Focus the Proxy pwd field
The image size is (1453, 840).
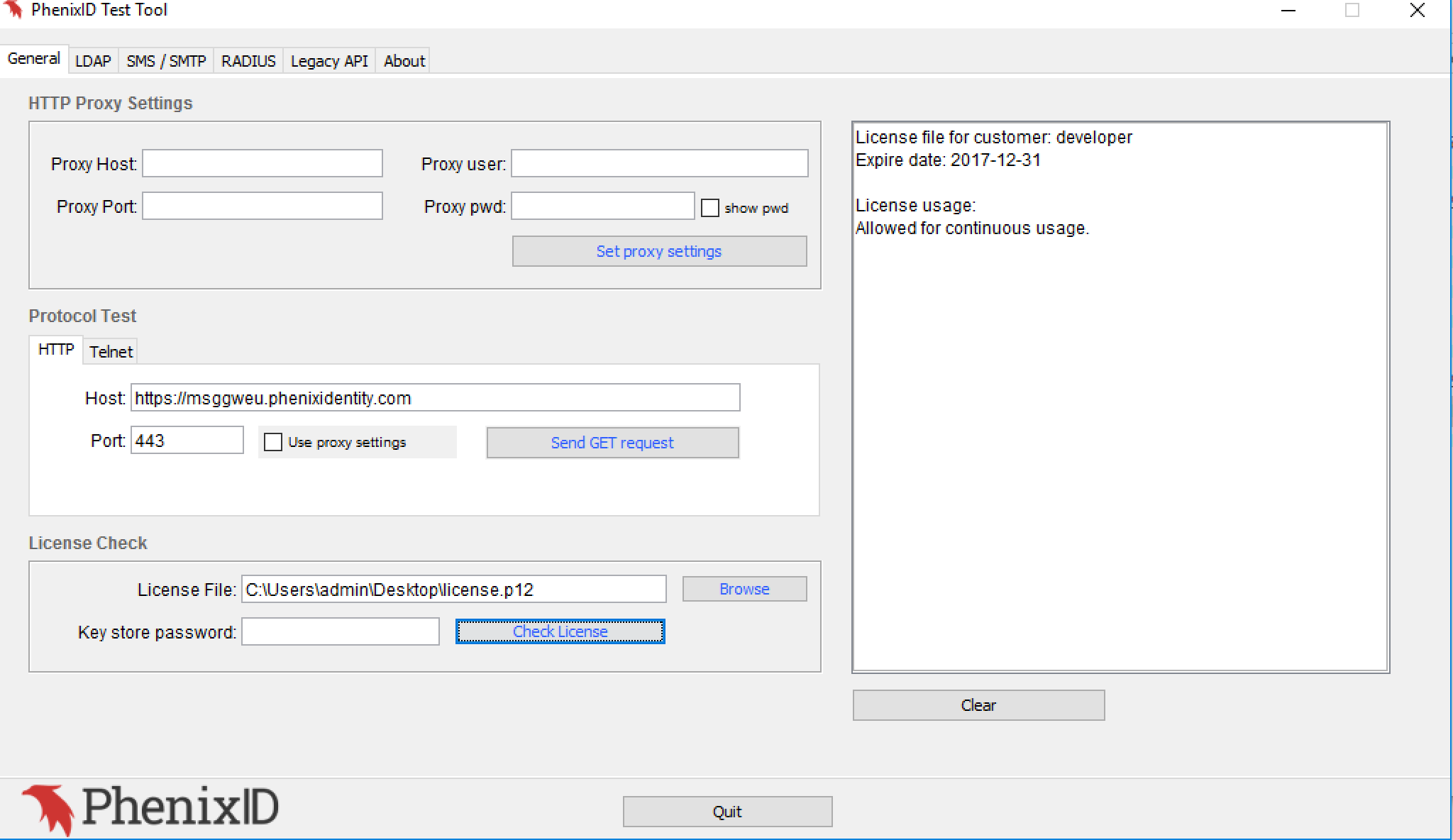pyautogui.click(x=603, y=206)
